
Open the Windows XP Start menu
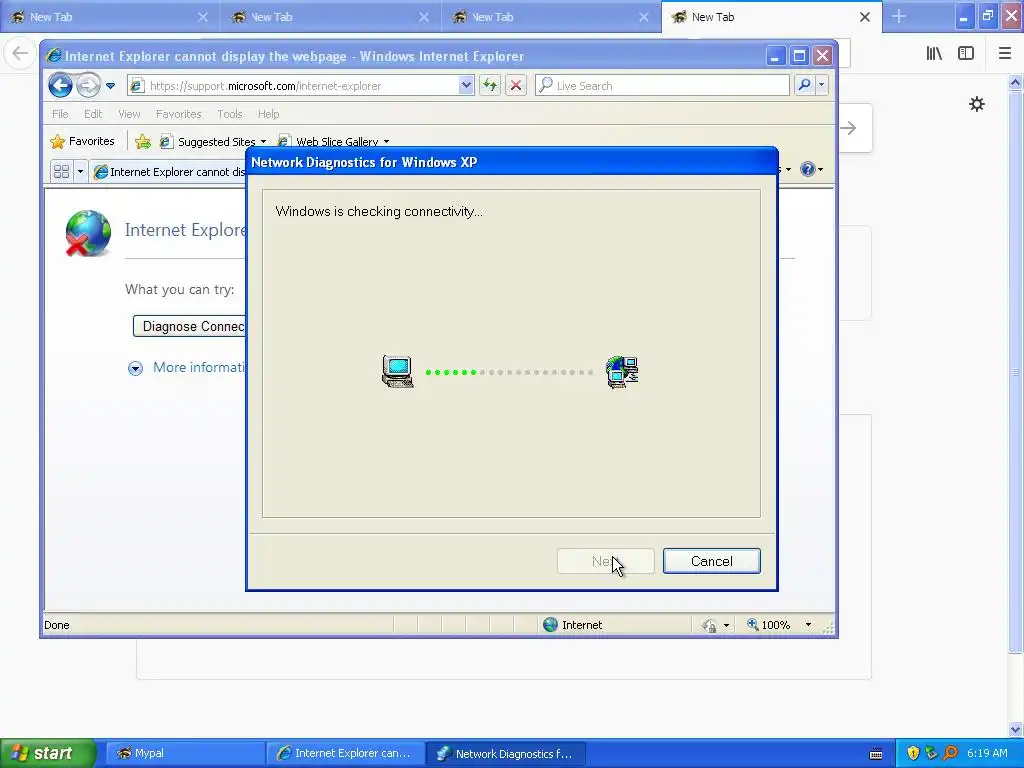[x=48, y=753]
